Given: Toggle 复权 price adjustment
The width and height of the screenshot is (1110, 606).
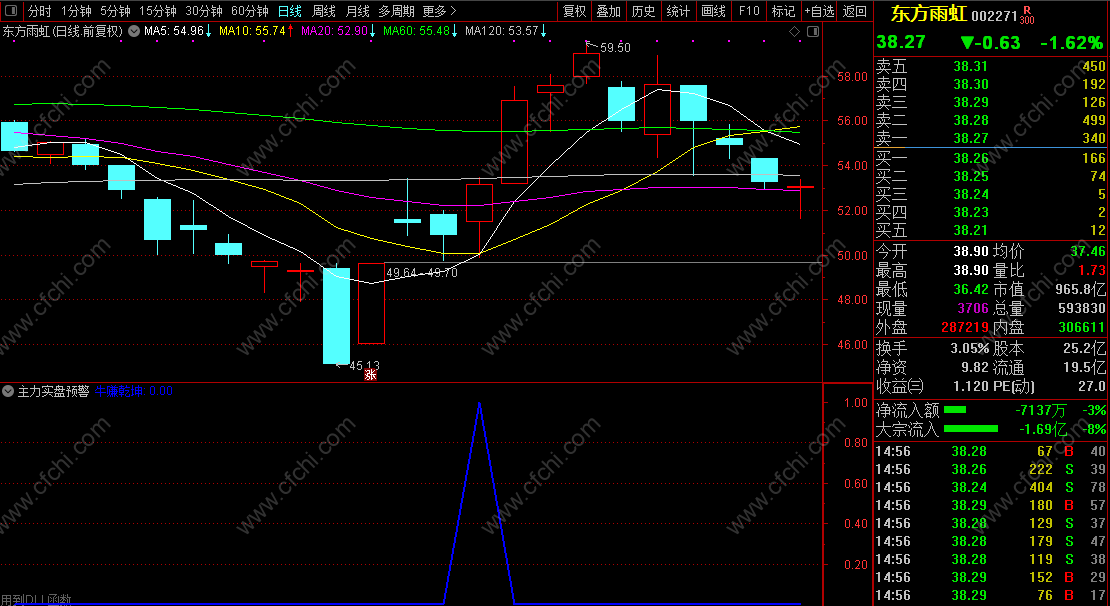Looking at the screenshot, I should [574, 11].
